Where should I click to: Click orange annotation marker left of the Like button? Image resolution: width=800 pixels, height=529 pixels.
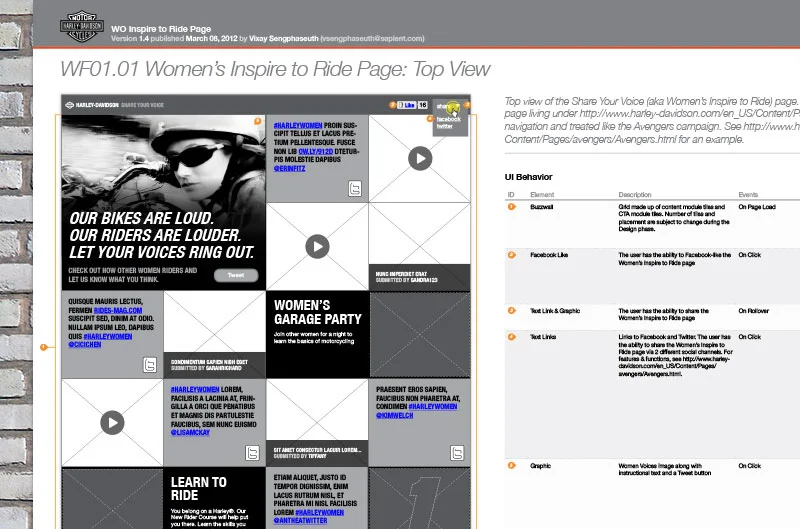[392, 105]
